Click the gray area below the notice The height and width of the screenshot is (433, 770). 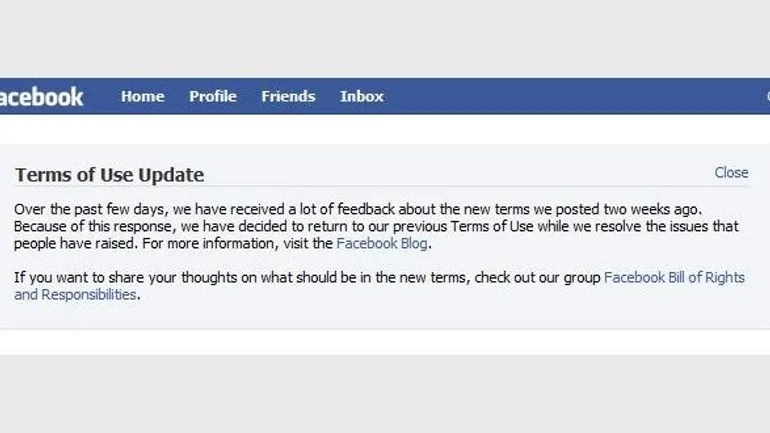click(x=385, y=395)
